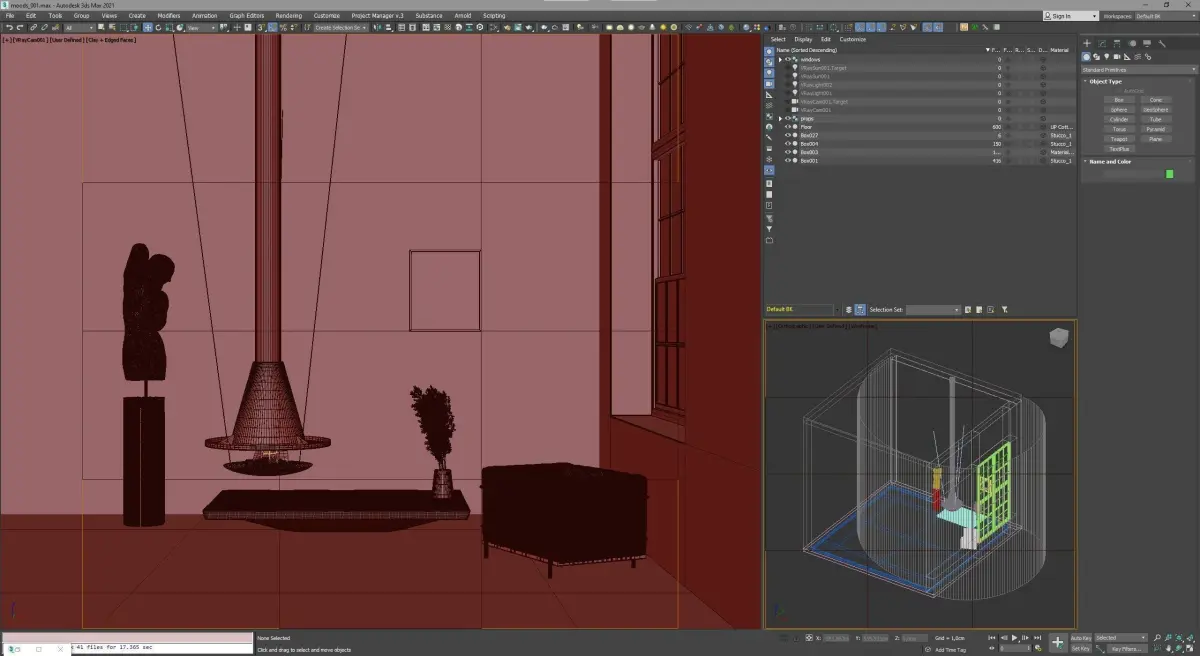Select the Cameras create category icon
The image size is (1200, 656).
point(1117,57)
